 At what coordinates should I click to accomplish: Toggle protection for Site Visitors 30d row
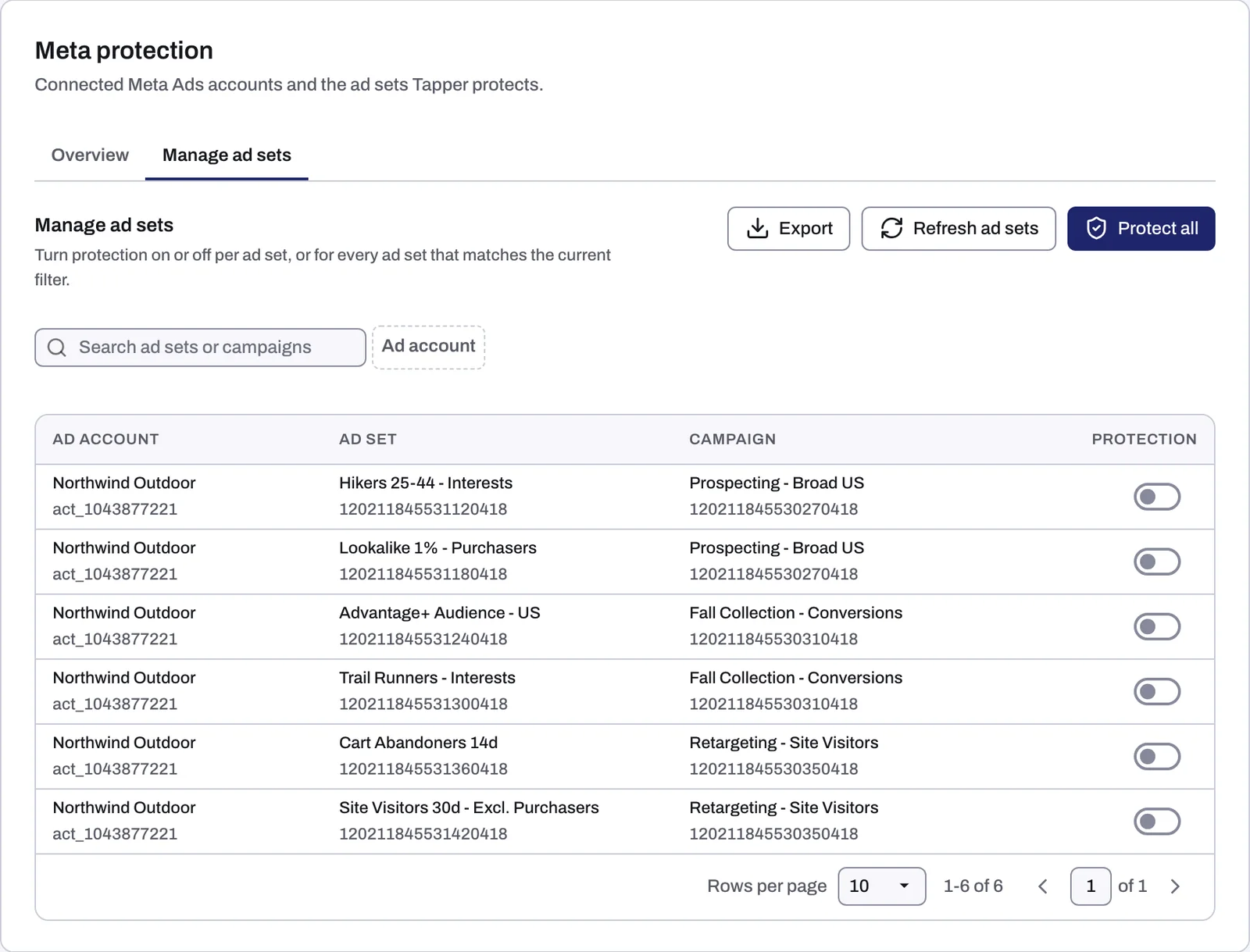(1157, 821)
